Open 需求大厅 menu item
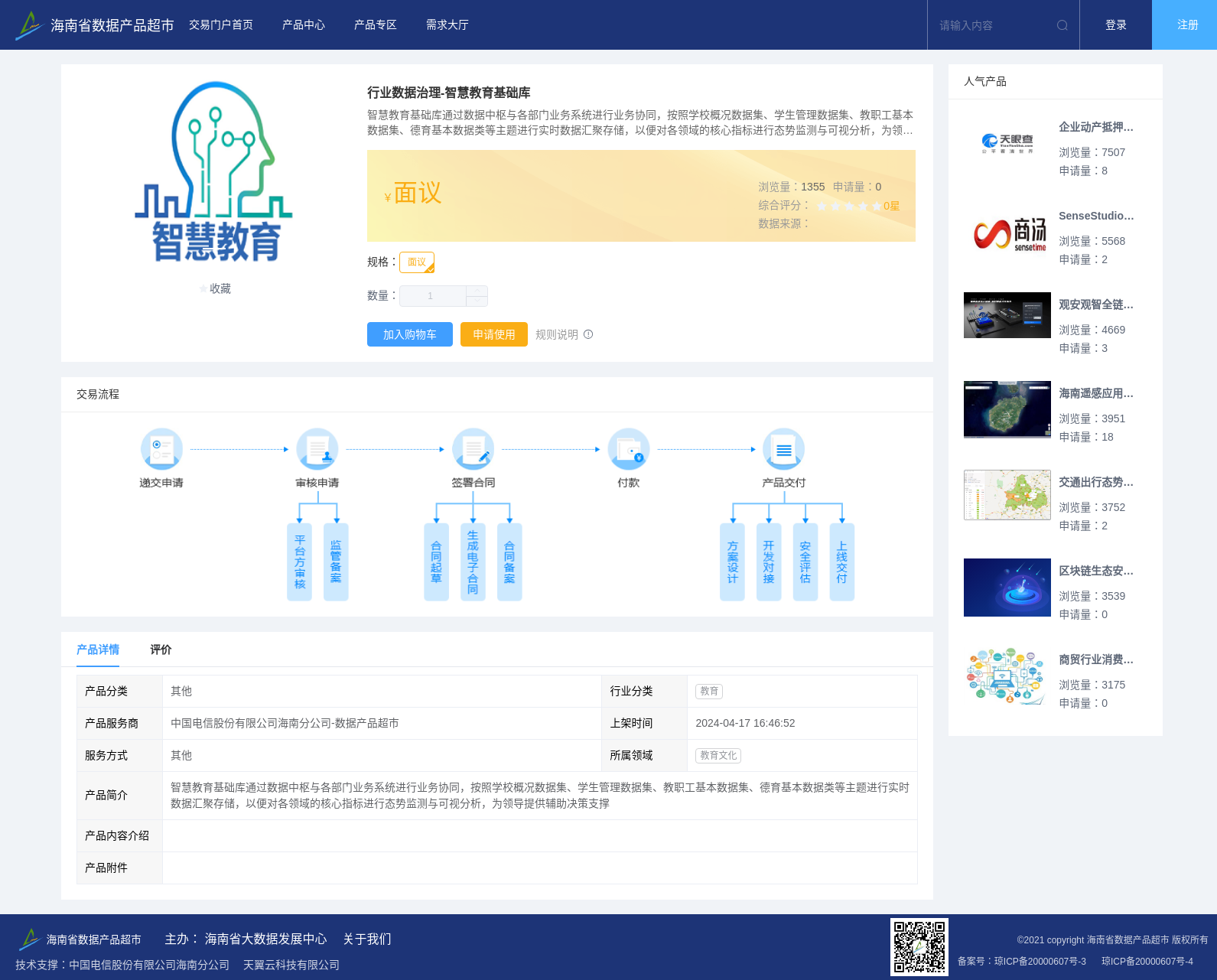 point(447,25)
